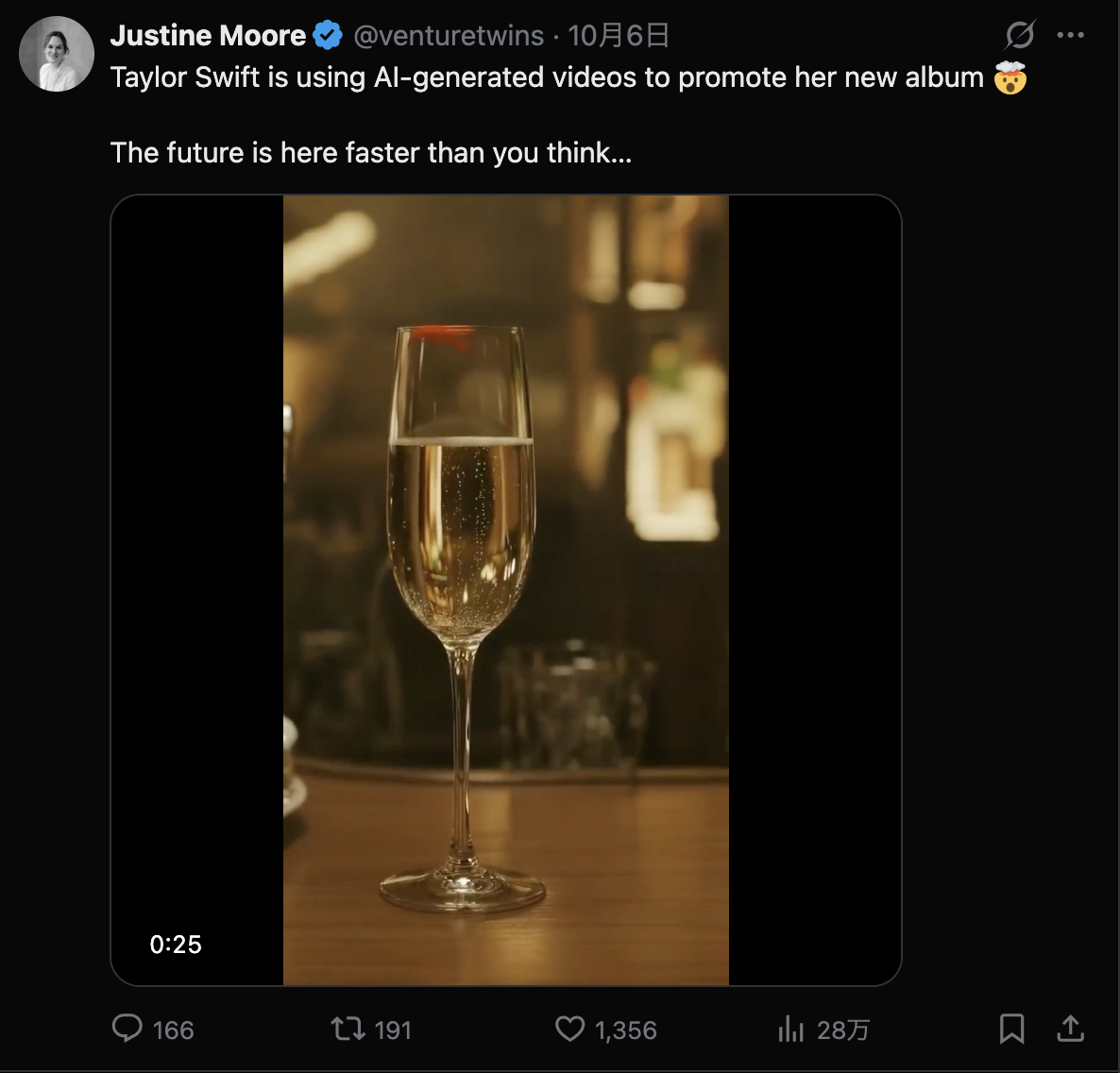Click the Grok explain-post icon

point(1020,36)
